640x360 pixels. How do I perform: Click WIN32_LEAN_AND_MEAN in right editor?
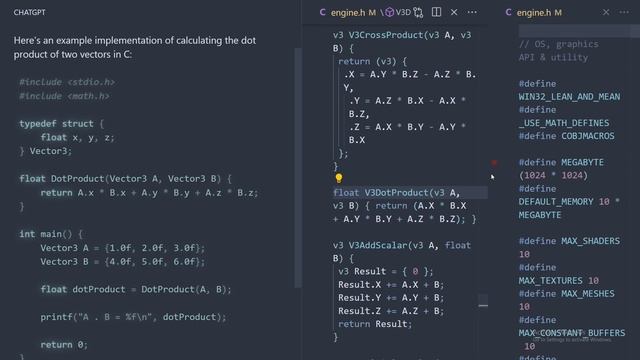pos(569,97)
